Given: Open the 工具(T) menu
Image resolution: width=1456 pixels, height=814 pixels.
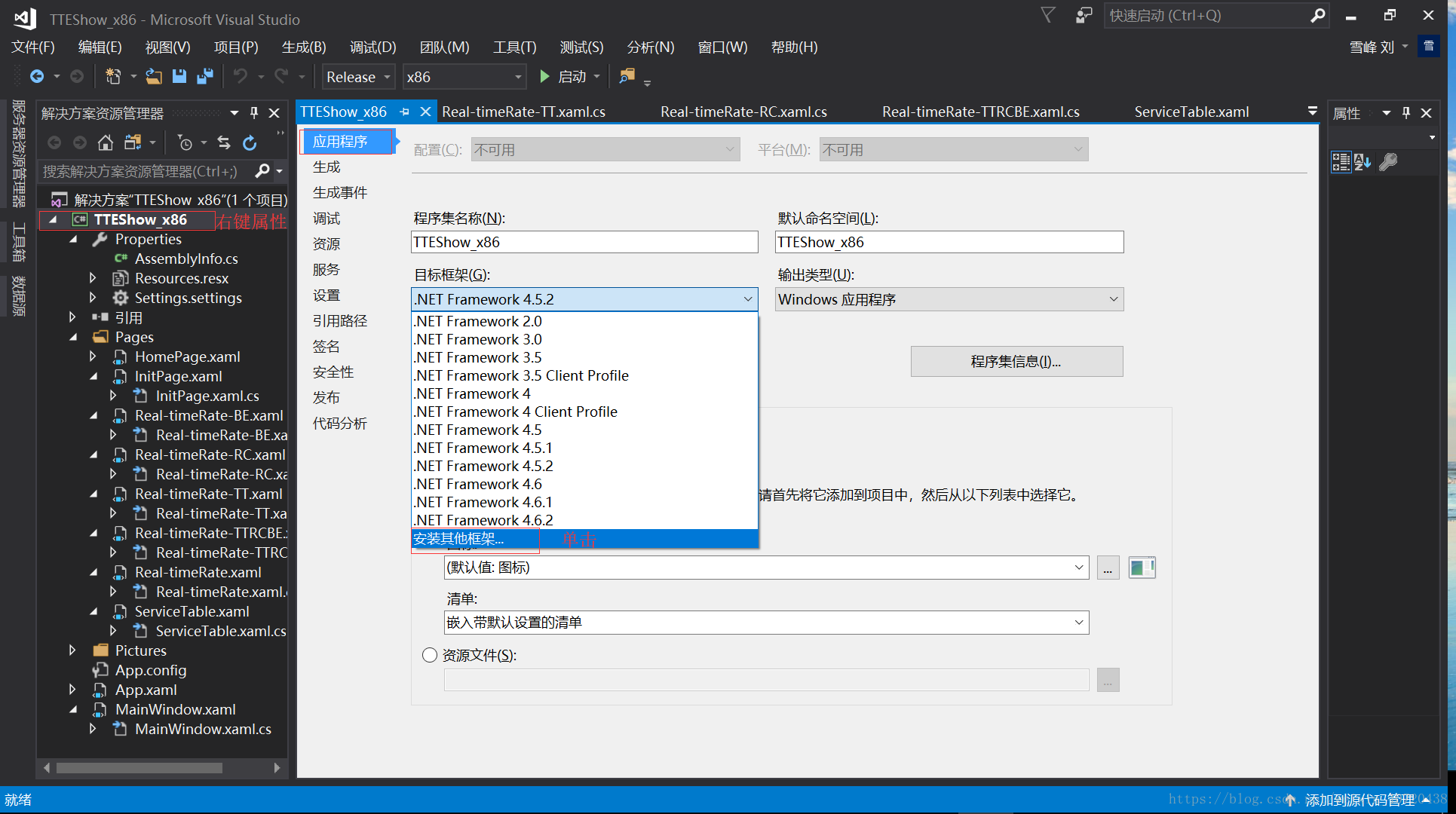Looking at the screenshot, I should tap(514, 47).
